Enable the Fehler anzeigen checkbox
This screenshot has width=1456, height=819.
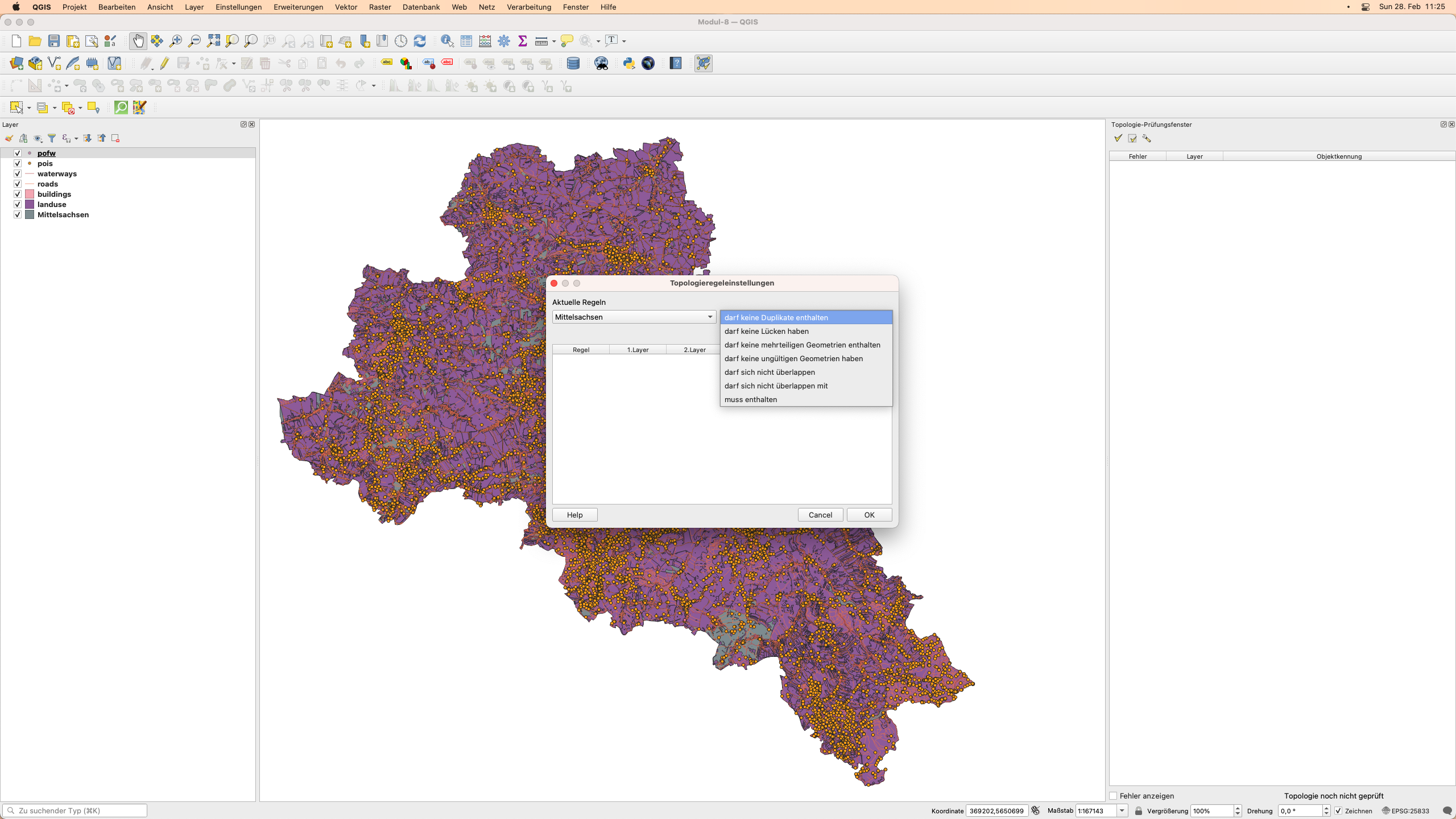(1114, 796)
